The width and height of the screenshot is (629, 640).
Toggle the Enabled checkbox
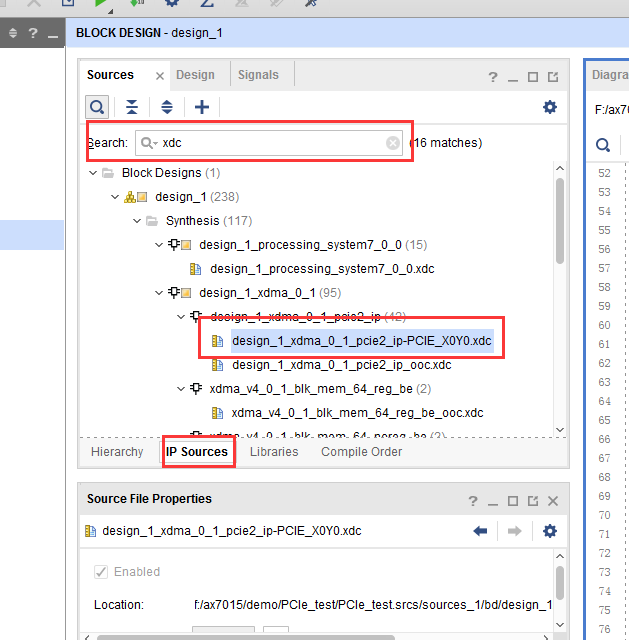pyautogui.click(x=101, y=572)
